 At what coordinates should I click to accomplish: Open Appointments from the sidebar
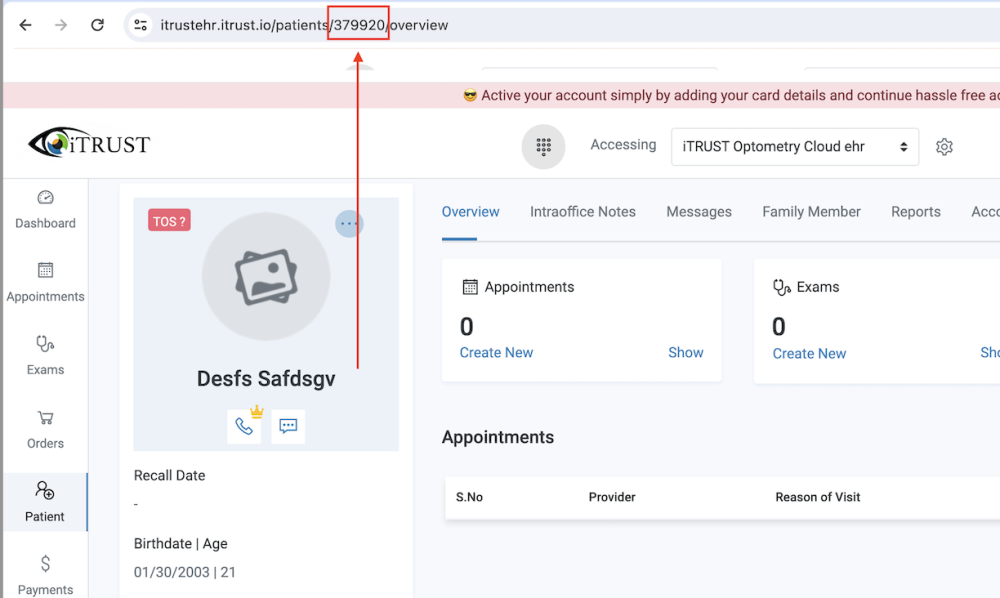pyautogui.click(x=45, y=282)
